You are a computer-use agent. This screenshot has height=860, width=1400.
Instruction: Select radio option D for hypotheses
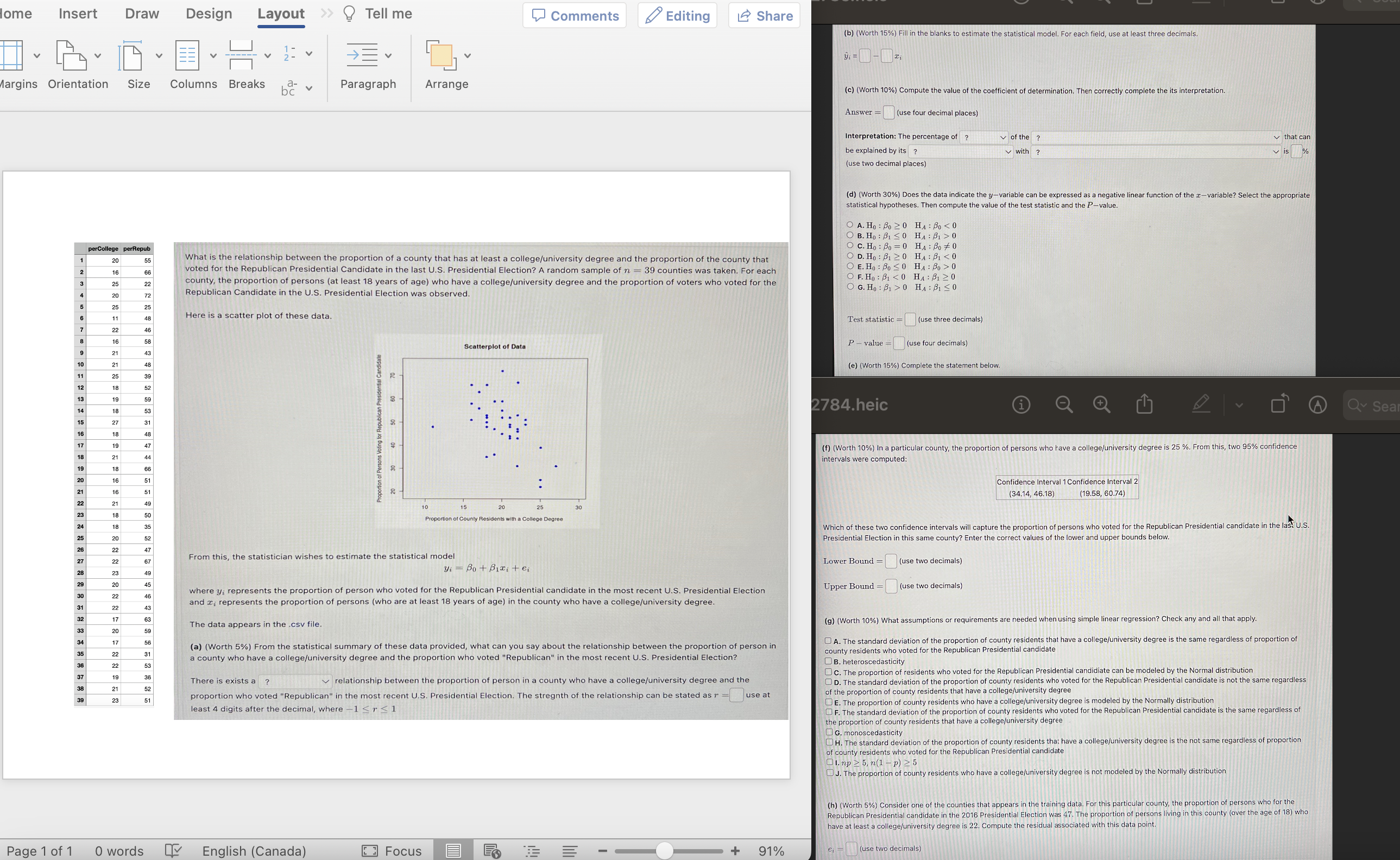[850, 256]
